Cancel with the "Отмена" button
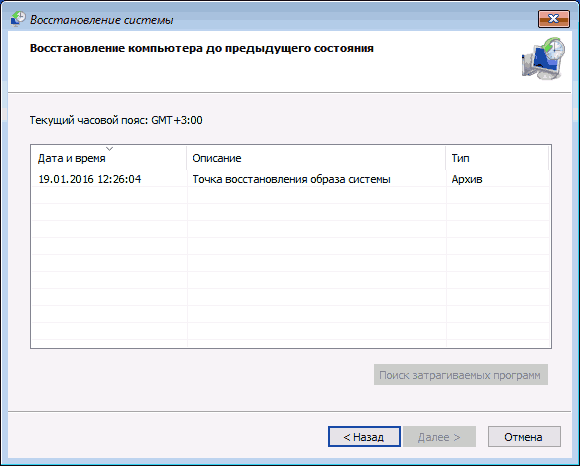Viewport: 580px width, 466px height. click(524, 437)
